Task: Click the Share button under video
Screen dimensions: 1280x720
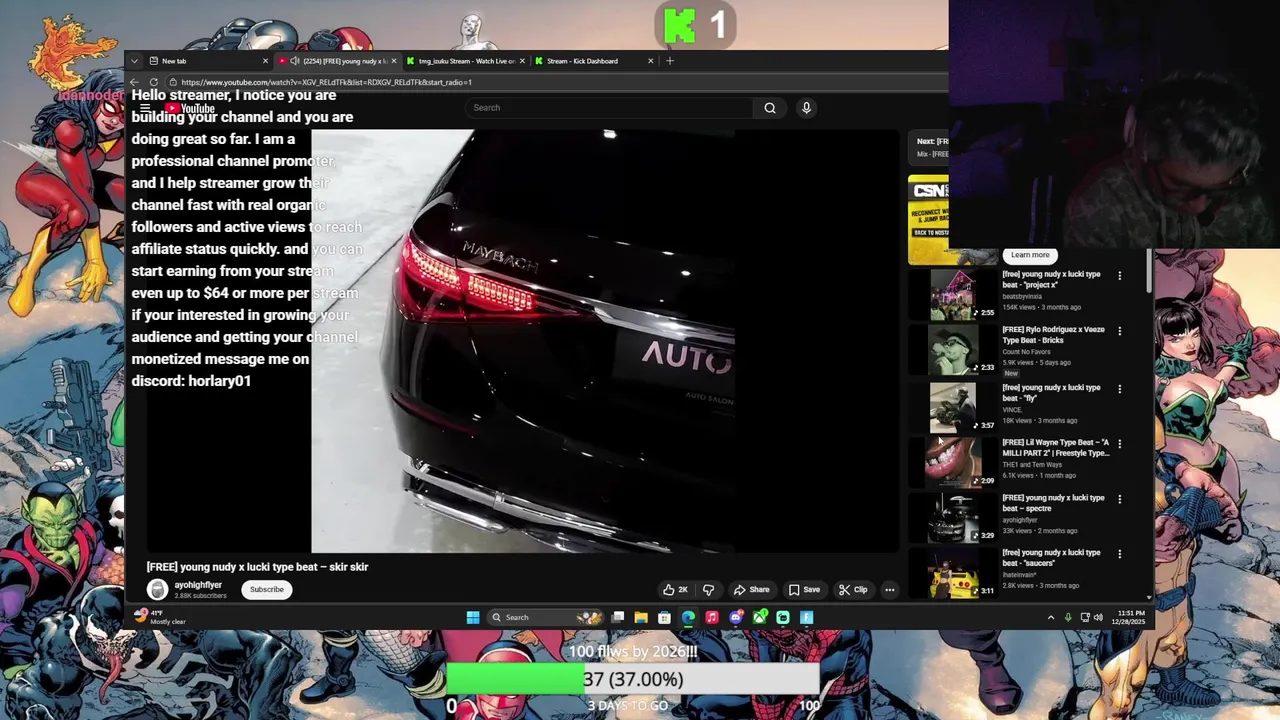Action: [751, 590]
